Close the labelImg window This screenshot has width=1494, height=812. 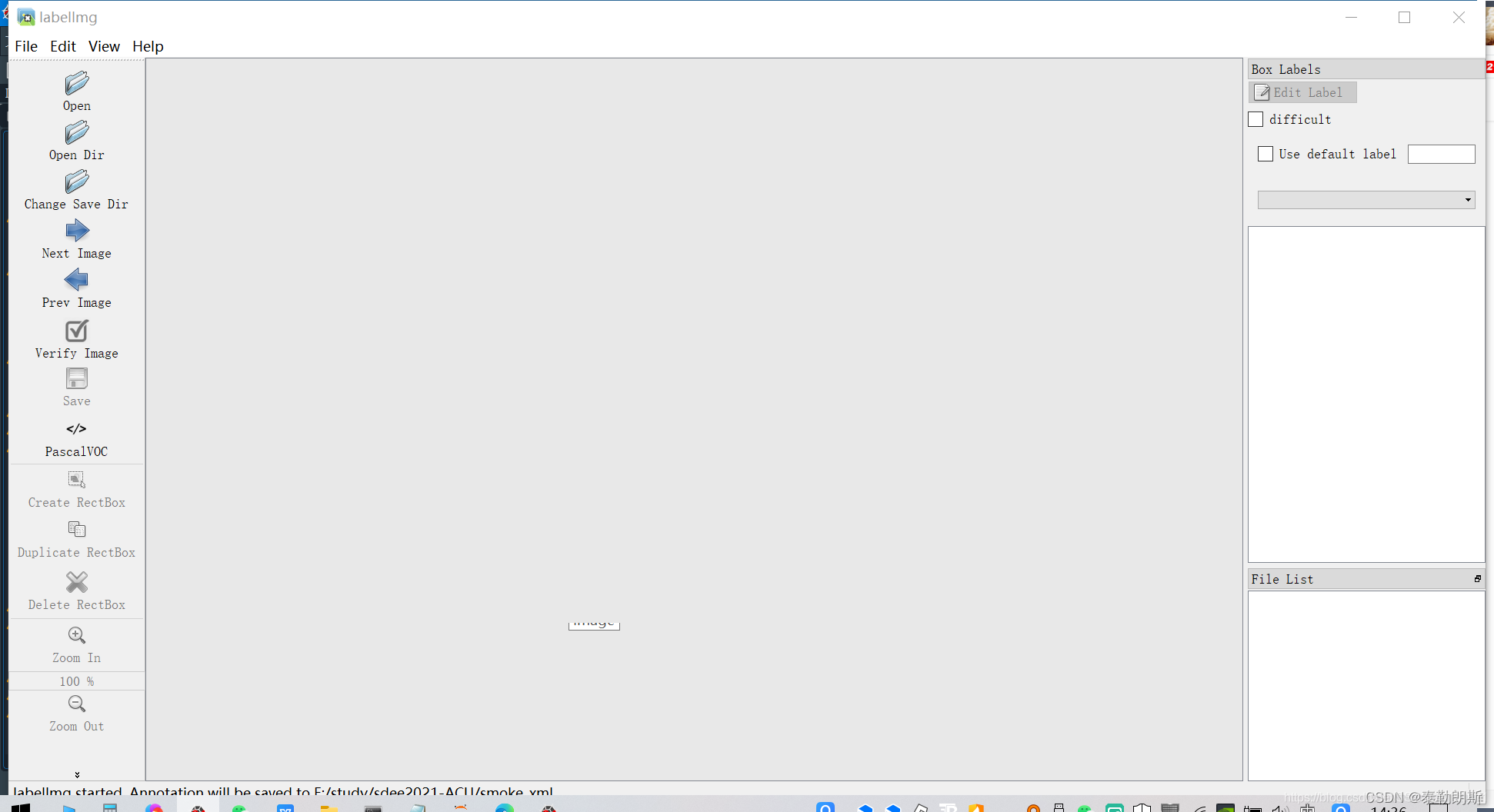[1459, 17]
